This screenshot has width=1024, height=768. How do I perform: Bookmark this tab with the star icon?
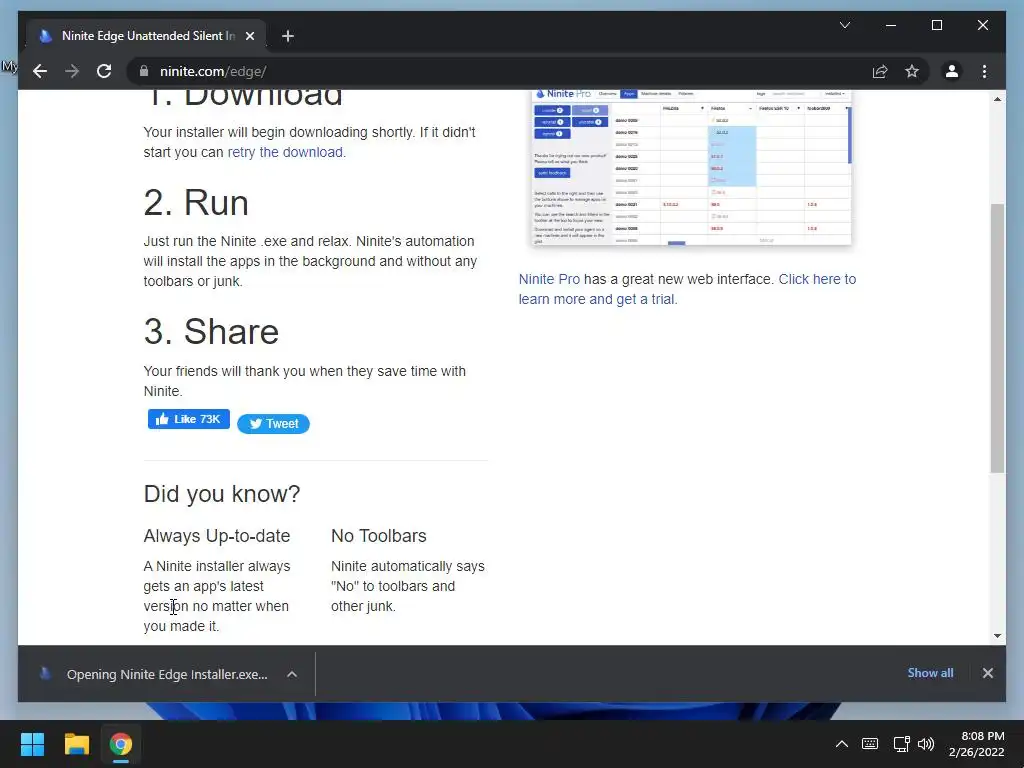pyautogui.click(x=912, y=71)
